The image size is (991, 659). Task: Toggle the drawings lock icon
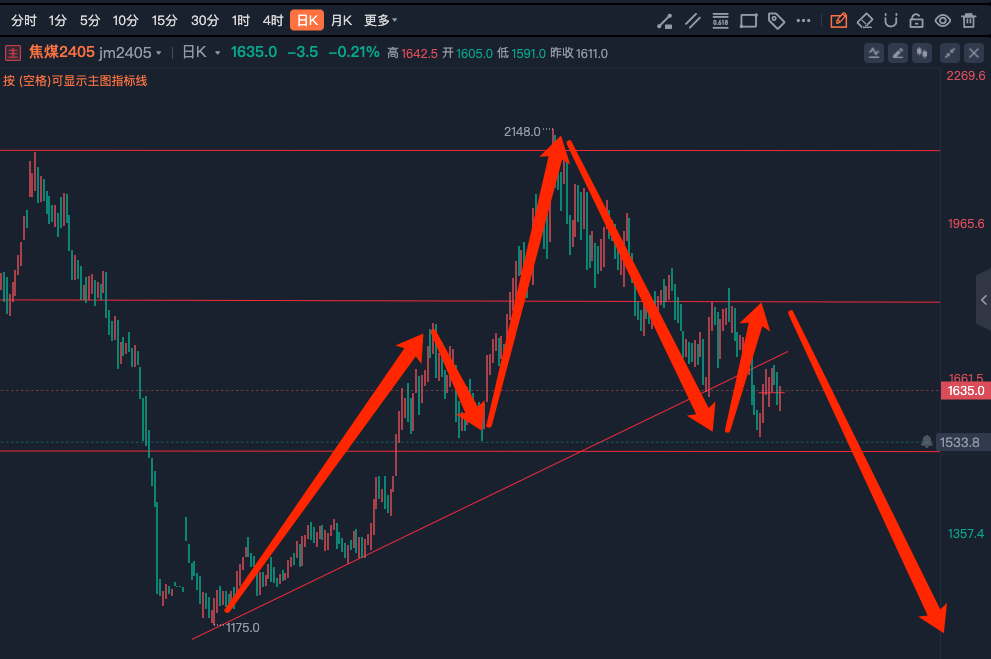tap(916, 21)
